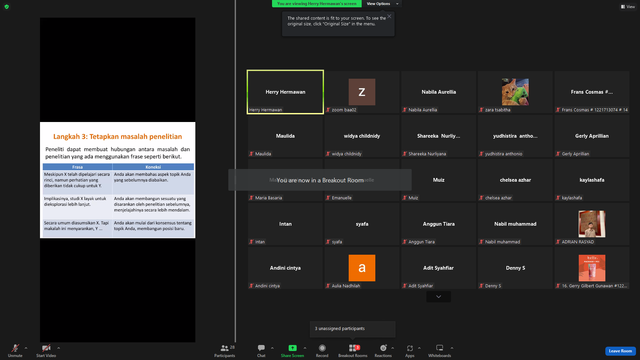Open Whiteboards from the toolbar
640x360 pixels.
click(440, 350)
